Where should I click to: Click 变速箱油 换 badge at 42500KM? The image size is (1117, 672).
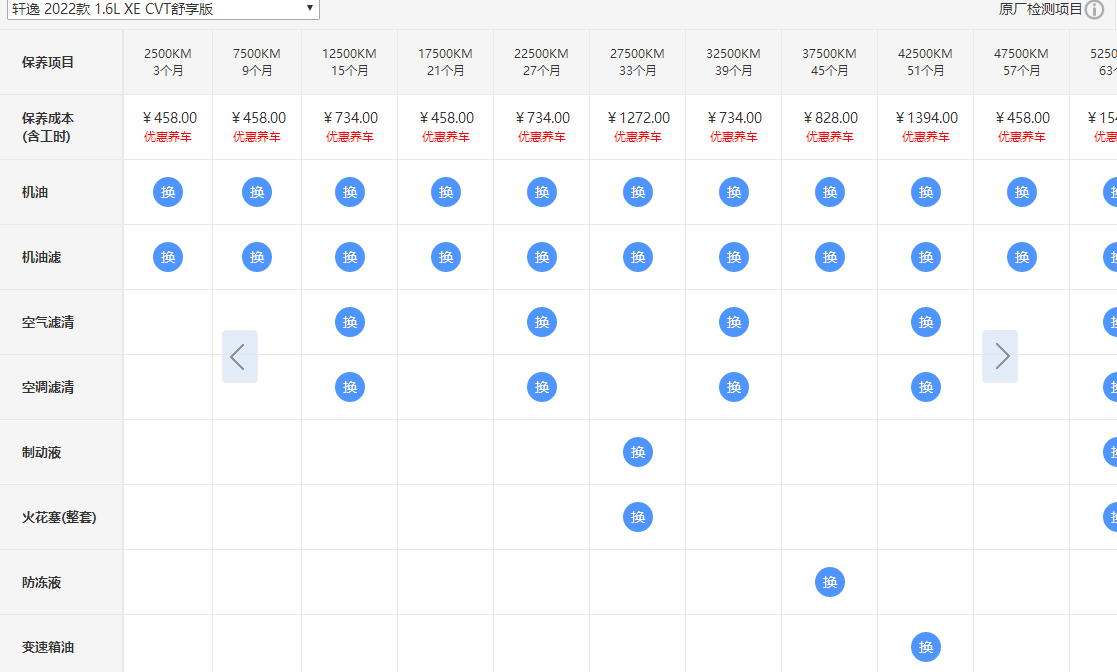pyautogui.click(x=926, y=647)
